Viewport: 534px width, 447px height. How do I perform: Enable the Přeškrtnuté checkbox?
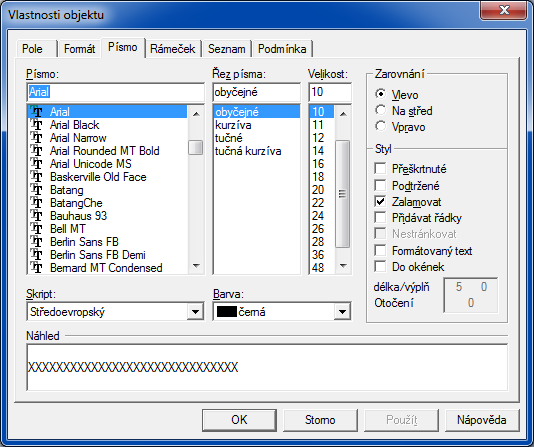click(380, 169)
